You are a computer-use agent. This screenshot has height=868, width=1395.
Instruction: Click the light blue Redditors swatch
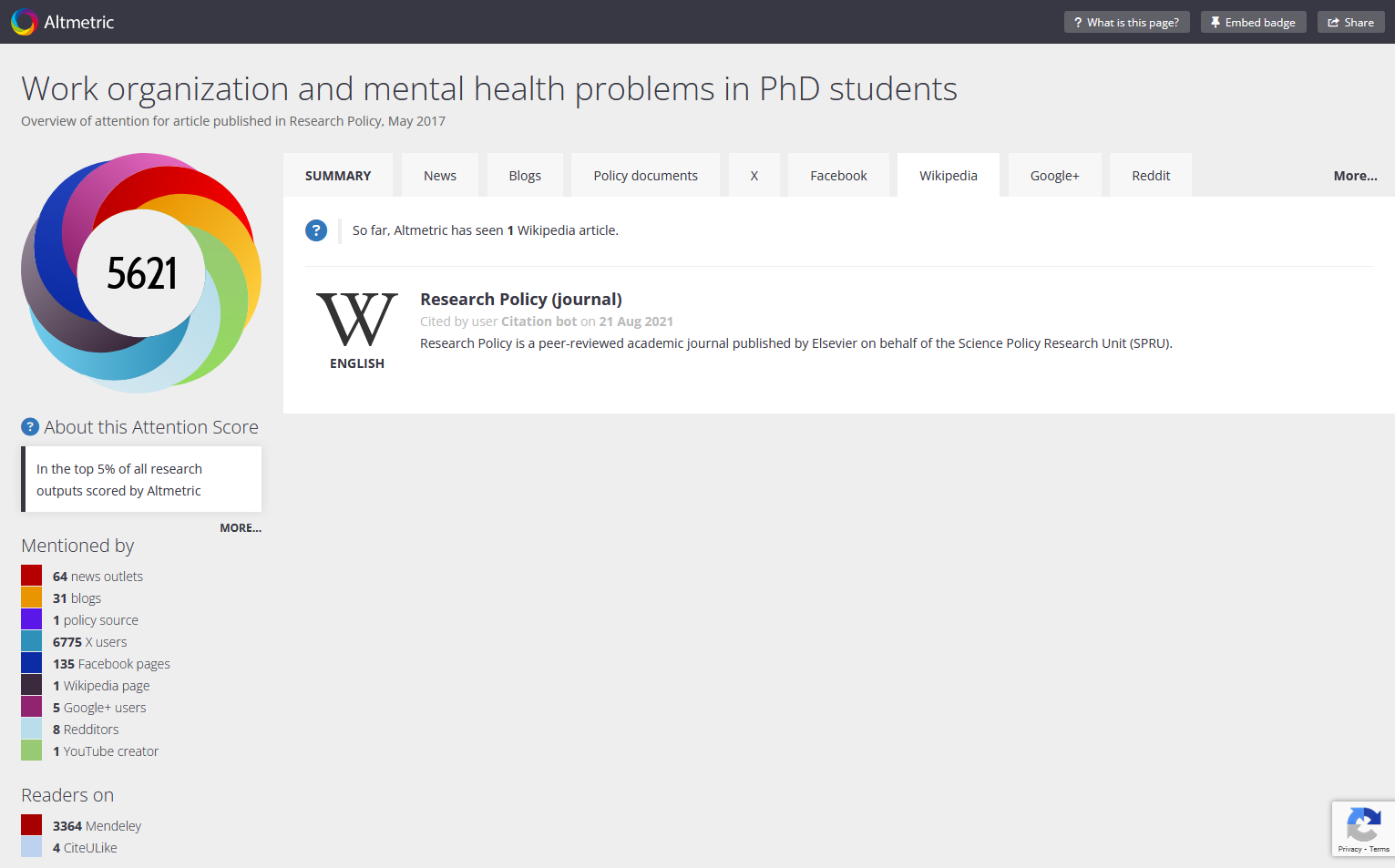tap(31, 729)
